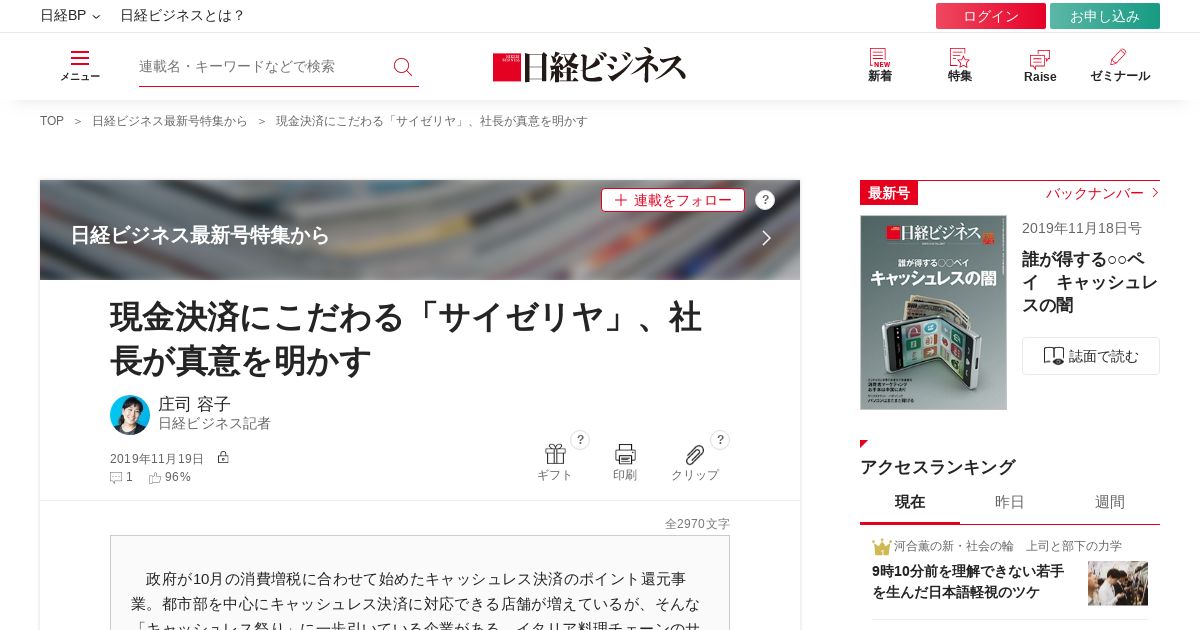This screenshot has width=1200, height=630.
Task: Go to TOP breadcrumb
Action: [x=52, y=121]
